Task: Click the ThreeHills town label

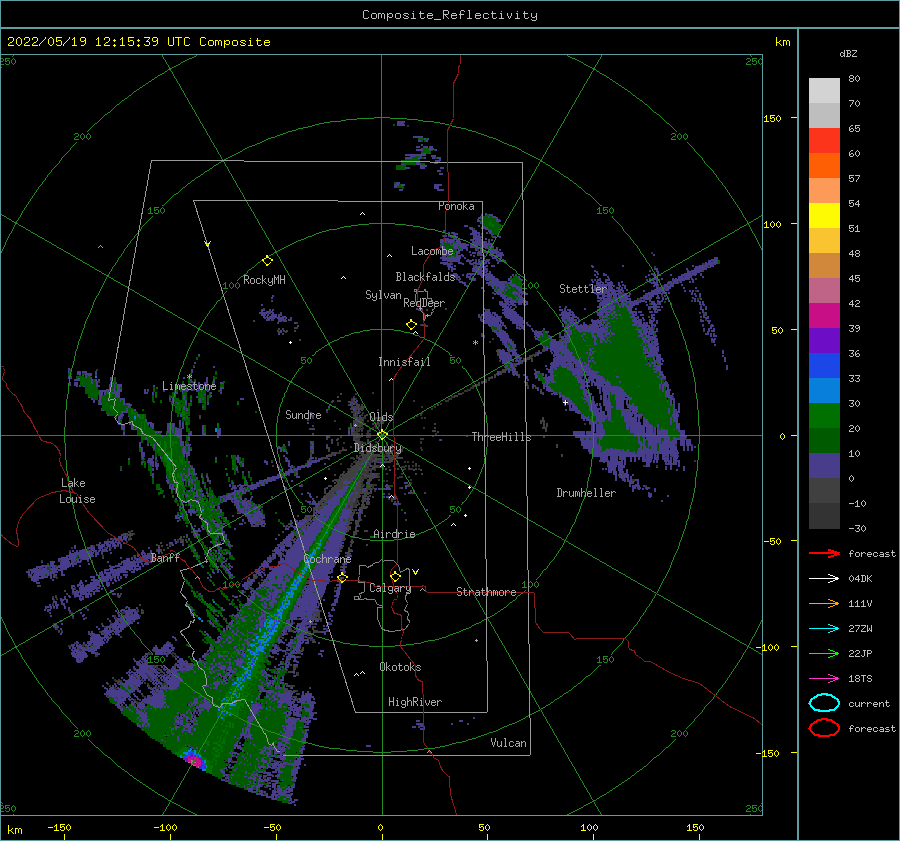Action: (501, 437)
